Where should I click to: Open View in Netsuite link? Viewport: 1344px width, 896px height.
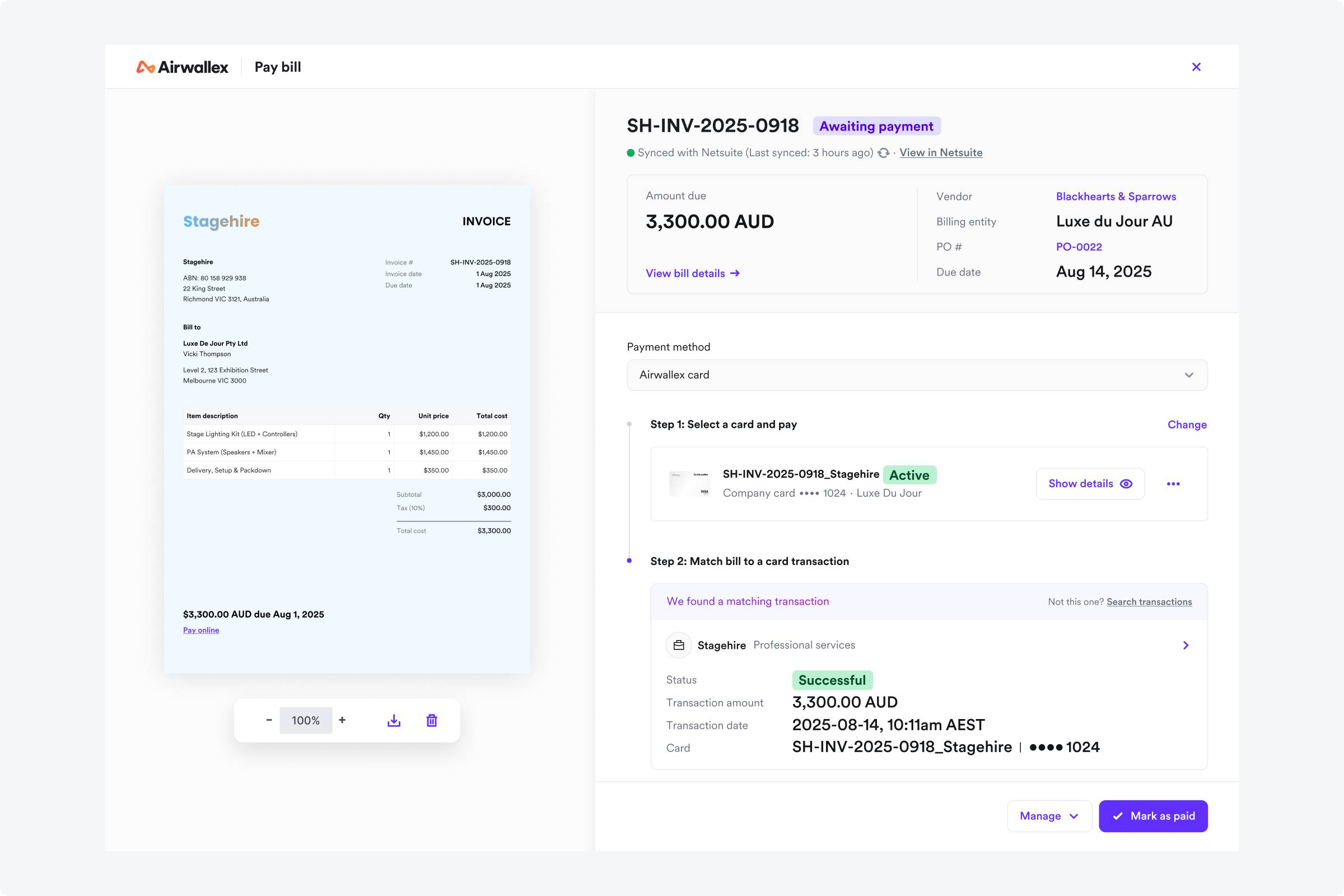tap(941, 152)
